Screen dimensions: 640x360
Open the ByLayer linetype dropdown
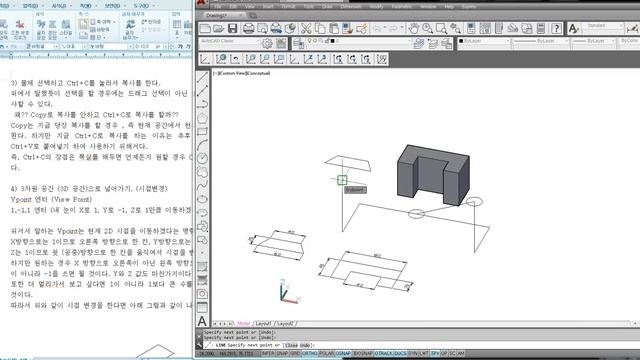(x=540, y=41)
